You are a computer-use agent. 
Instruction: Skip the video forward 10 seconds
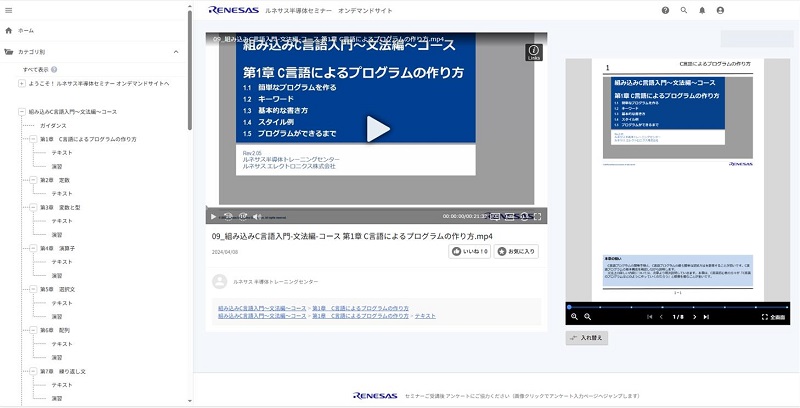(x=243, y=217)
